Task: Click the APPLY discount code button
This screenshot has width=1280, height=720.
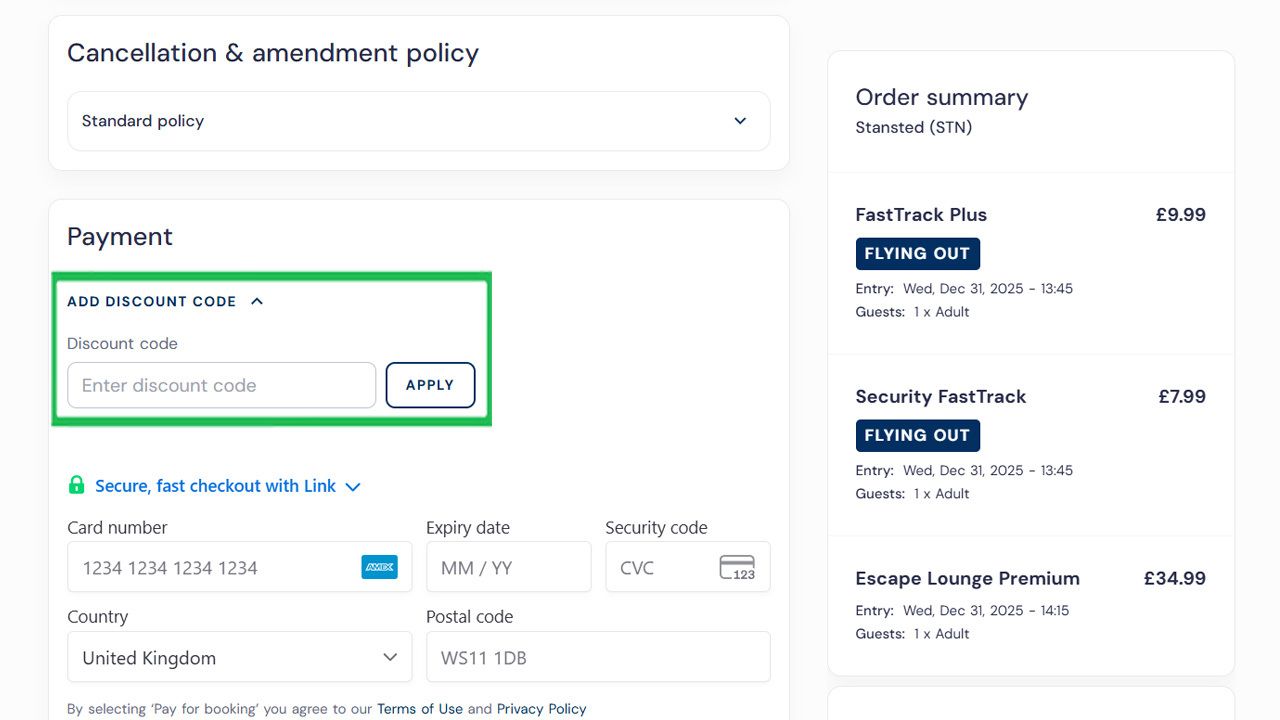Action: [430, 385]
